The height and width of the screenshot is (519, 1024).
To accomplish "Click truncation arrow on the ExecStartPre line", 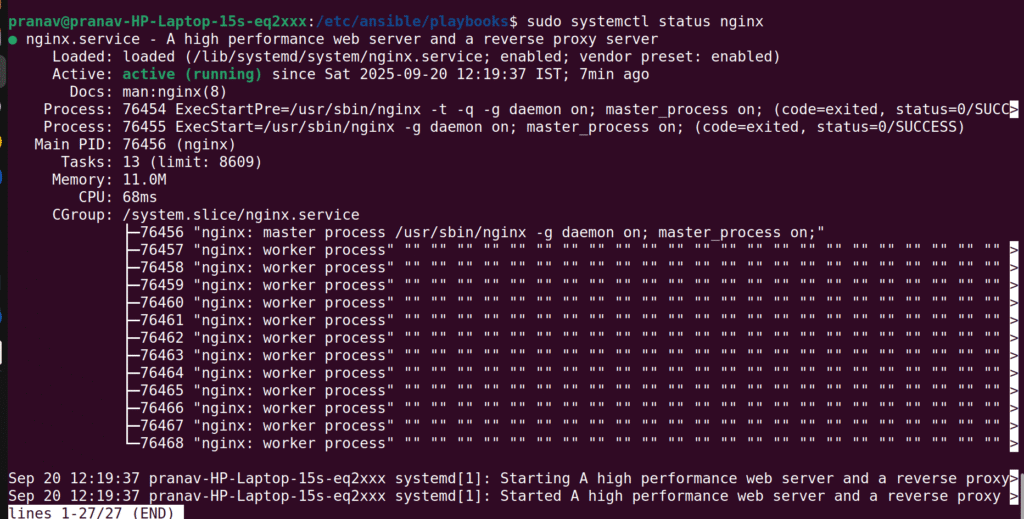I will (1014, 110).
